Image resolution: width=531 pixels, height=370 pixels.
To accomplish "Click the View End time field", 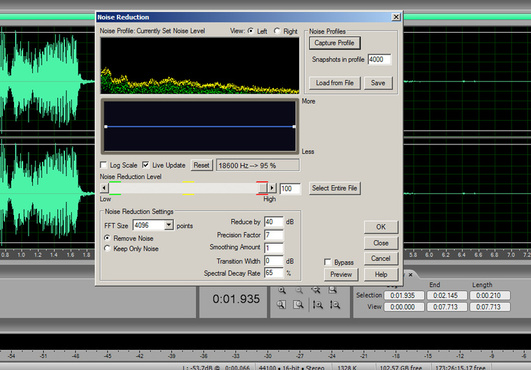I will point(447,307).
